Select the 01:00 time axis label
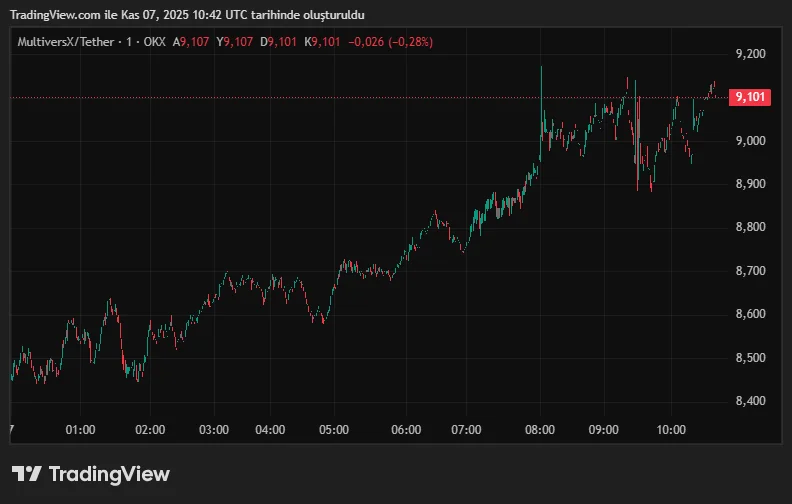This screenshot has width=792, height=504. pos(80,430)
